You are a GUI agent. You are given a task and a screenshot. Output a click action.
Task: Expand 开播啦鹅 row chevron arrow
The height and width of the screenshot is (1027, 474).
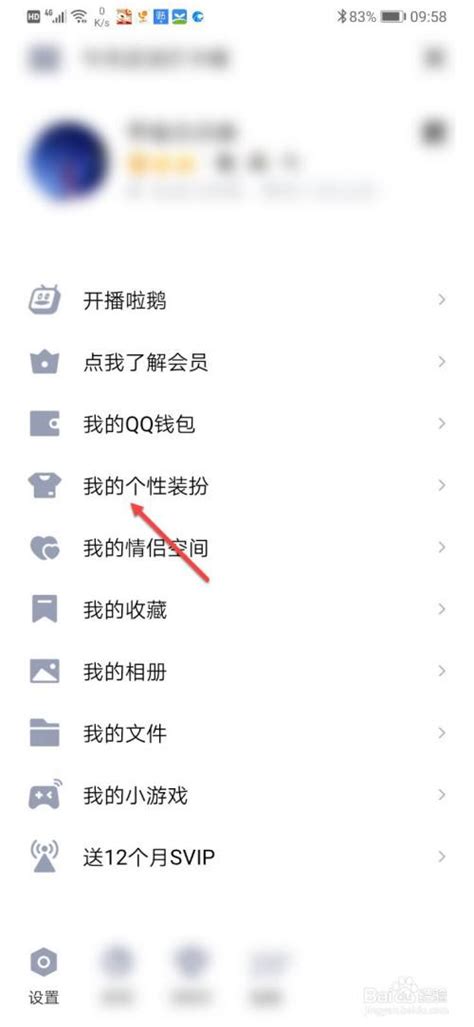tap(442, 300)
